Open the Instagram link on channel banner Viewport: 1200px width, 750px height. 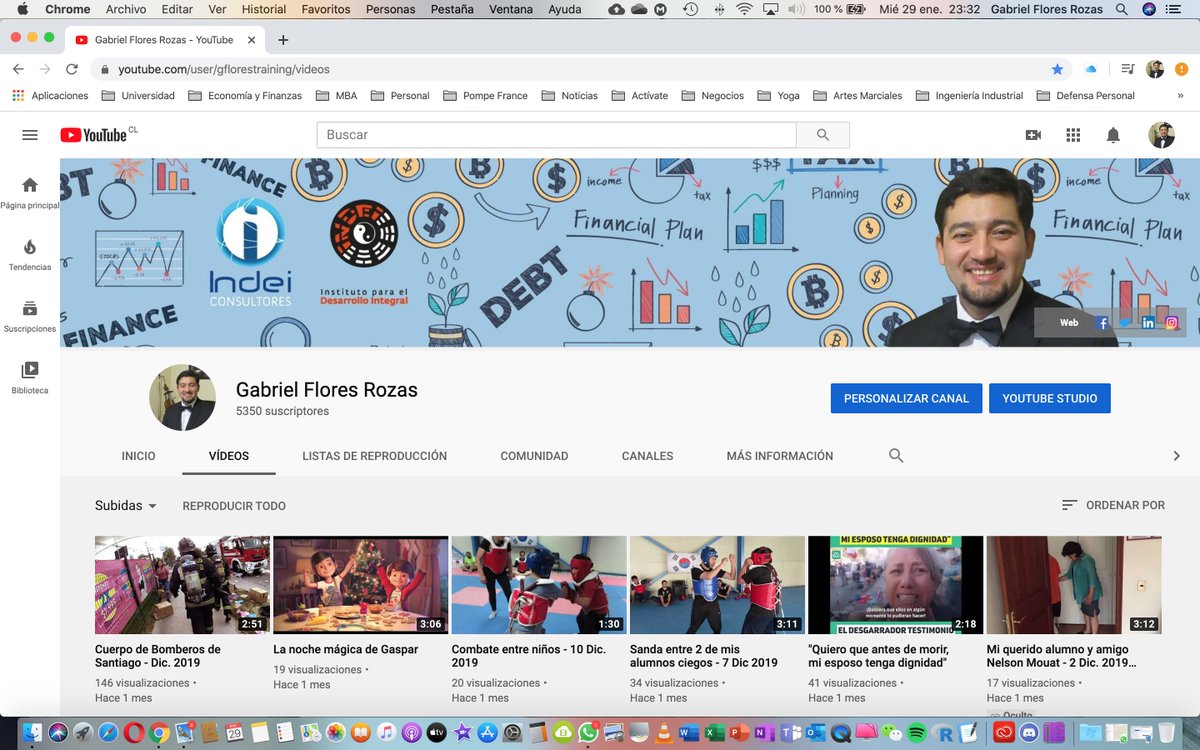click(1171, 323)
